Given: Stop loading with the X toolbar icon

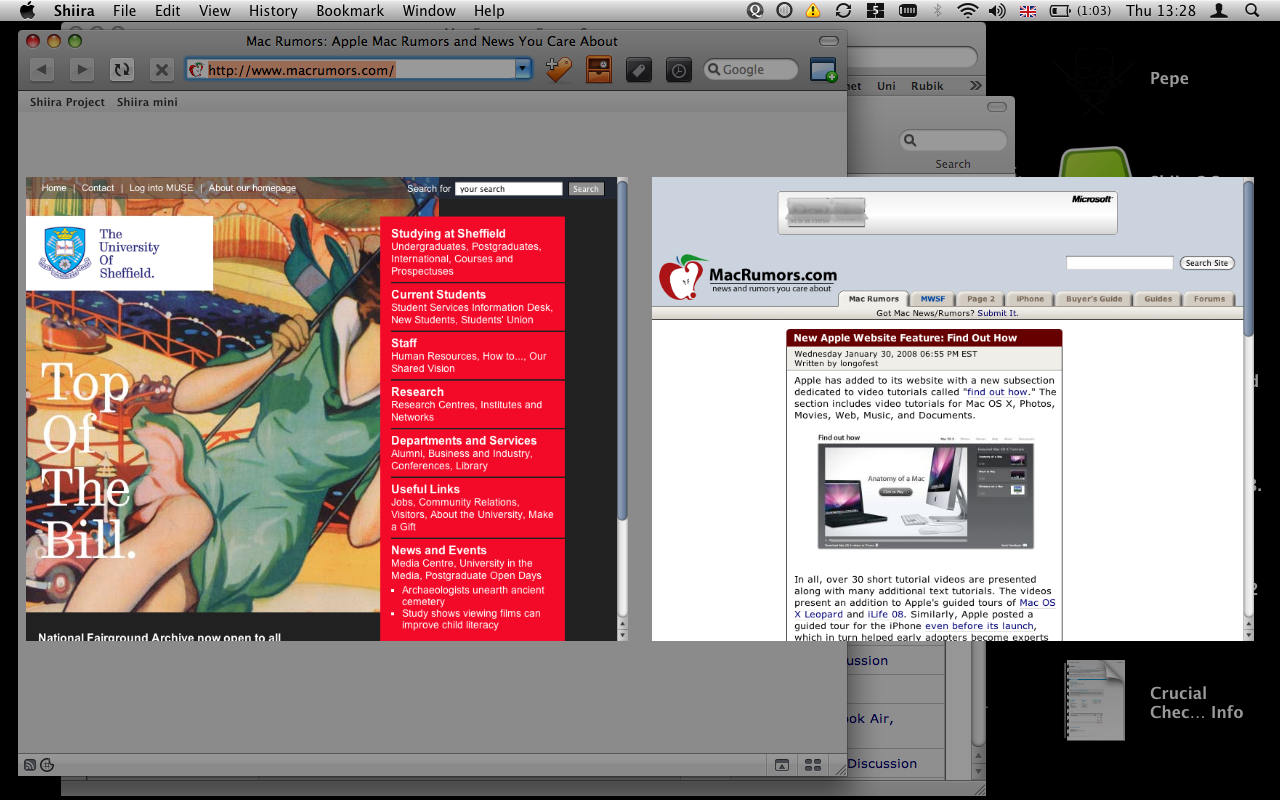Looking at the screenshot, I should click(x=162, y=69).
